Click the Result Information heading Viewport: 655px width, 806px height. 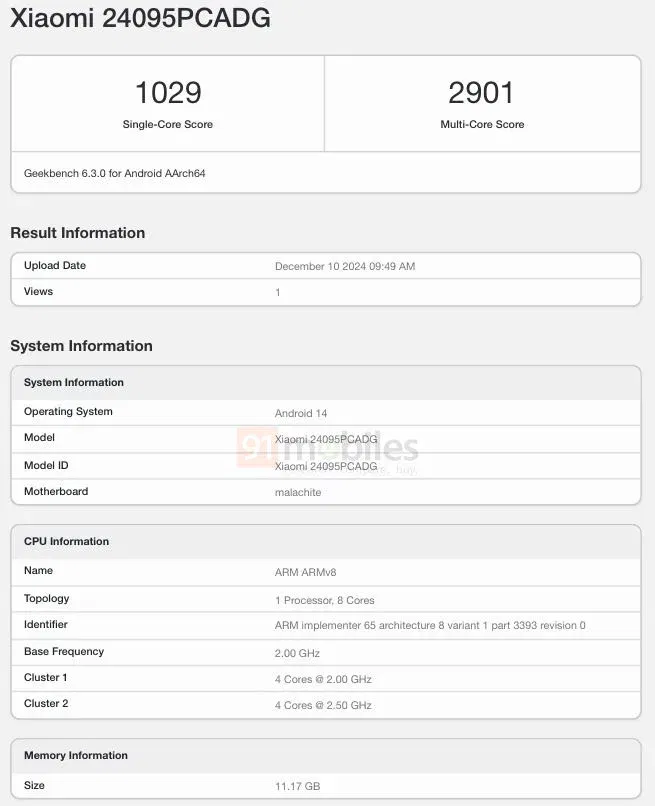coord(78,233)
